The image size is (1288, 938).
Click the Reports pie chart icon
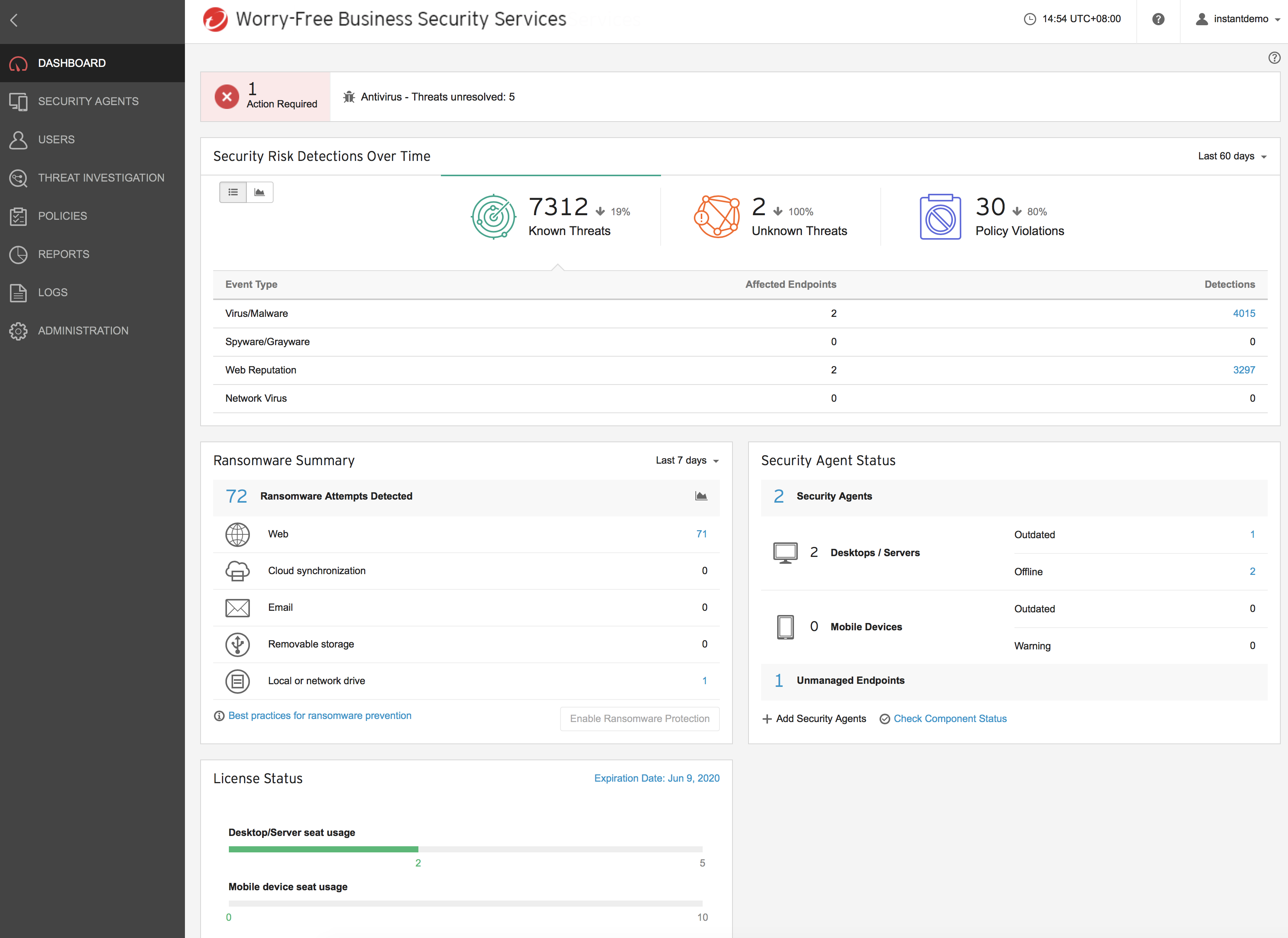[x=18, y=255]
